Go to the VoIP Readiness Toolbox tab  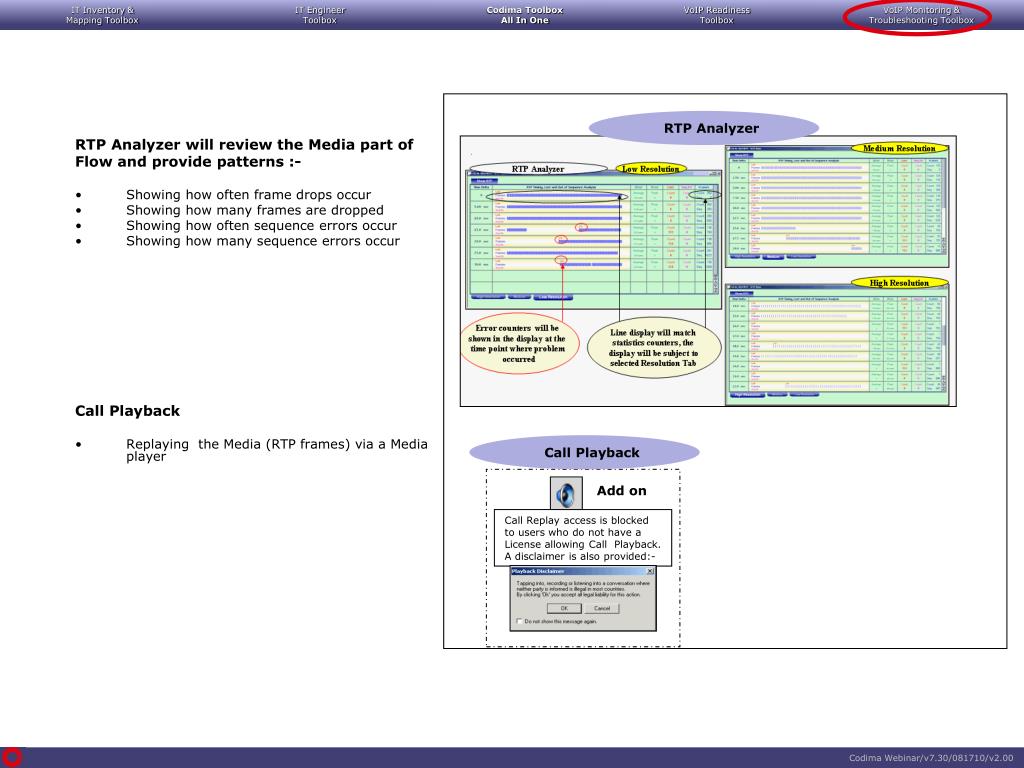point(716,15)
